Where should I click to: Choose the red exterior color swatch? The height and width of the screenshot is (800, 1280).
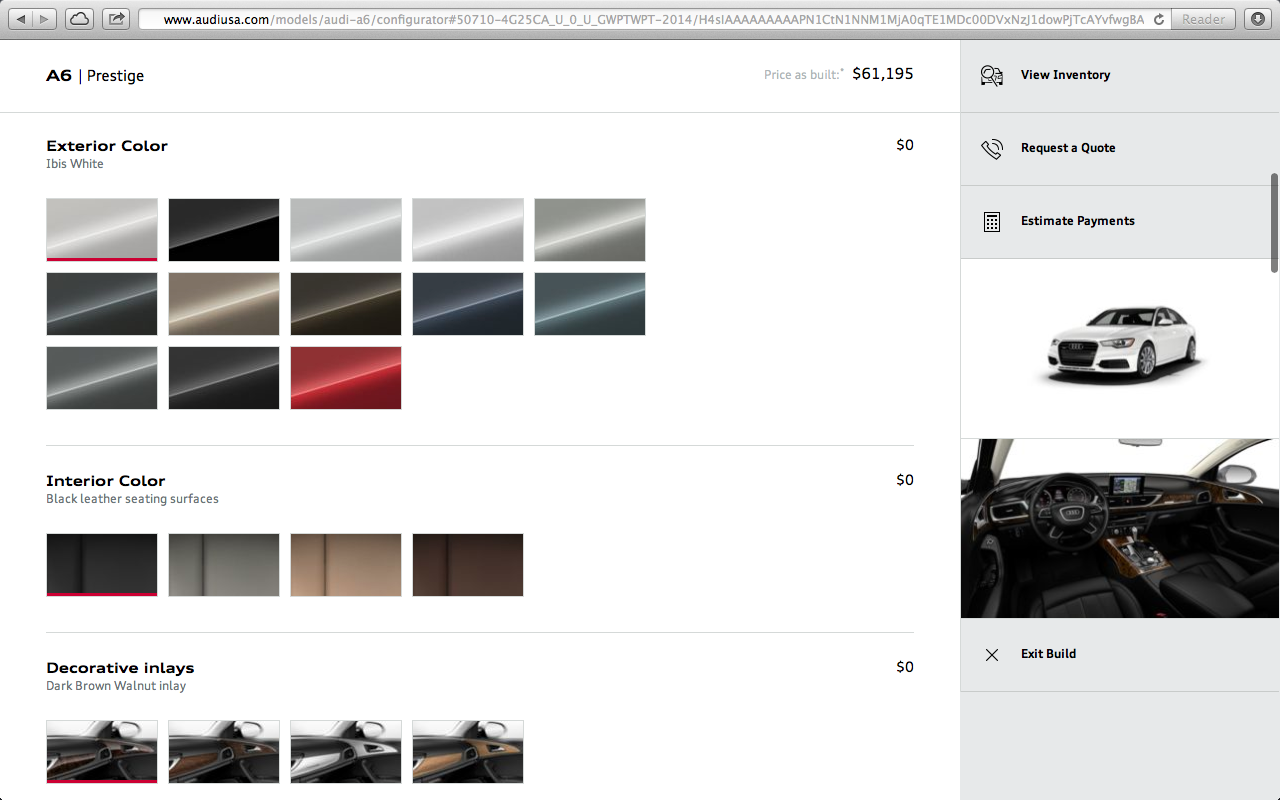346,378
